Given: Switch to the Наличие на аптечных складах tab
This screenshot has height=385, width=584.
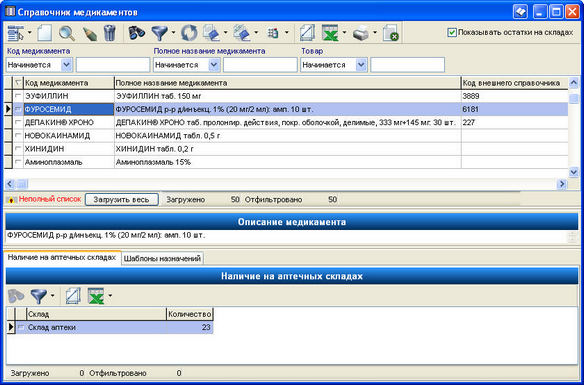Looking at the screenshot, I should pos(62,258).
